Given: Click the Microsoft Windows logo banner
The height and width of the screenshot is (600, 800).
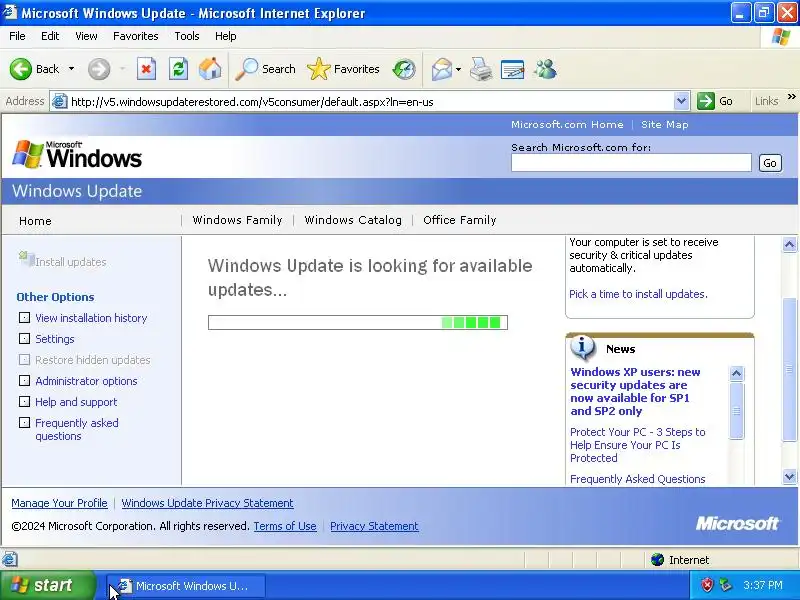Looking at the screenshot, I should [x=77, y=155].
